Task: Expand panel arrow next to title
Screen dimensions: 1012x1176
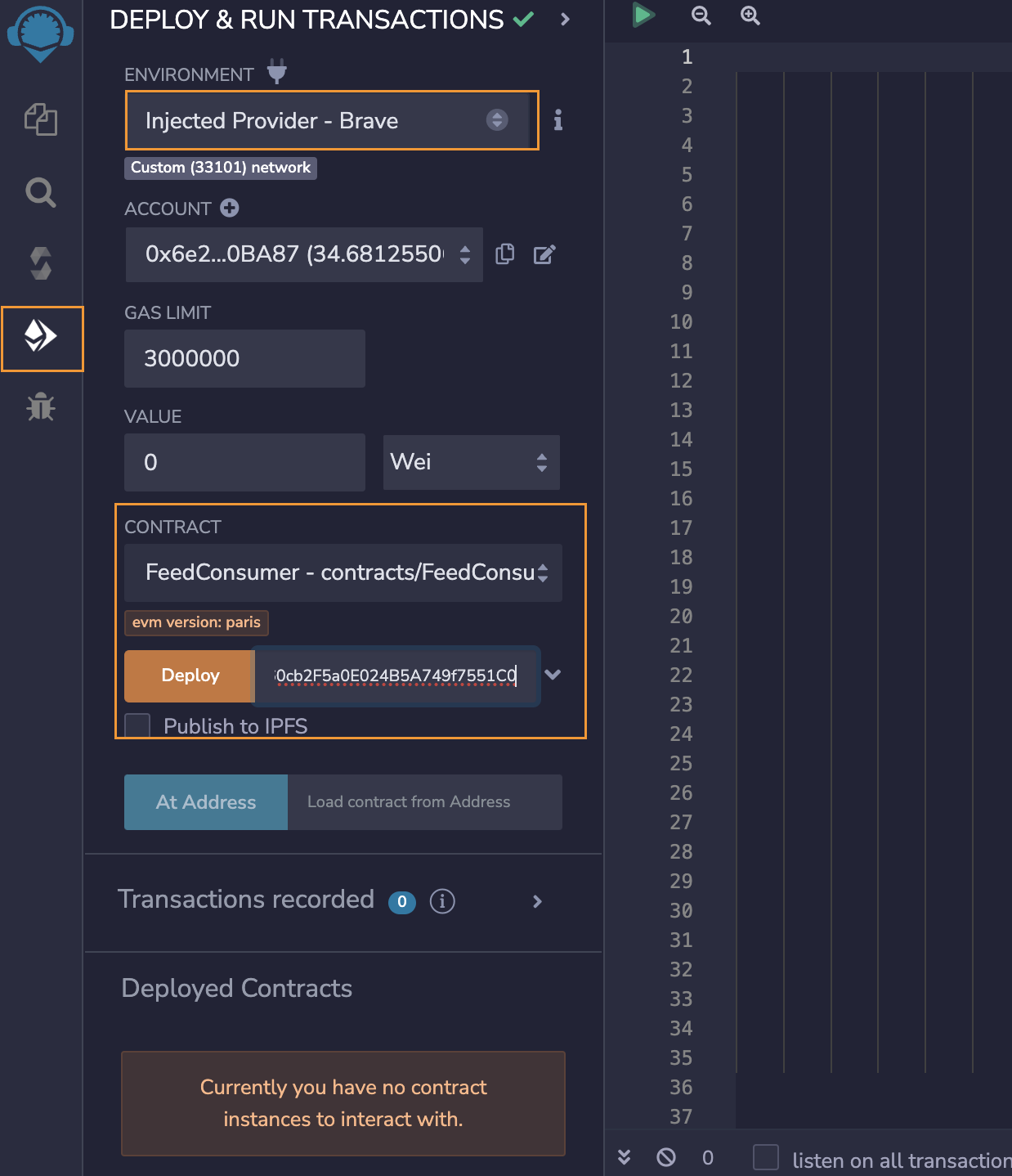Action: pos(565,19)
